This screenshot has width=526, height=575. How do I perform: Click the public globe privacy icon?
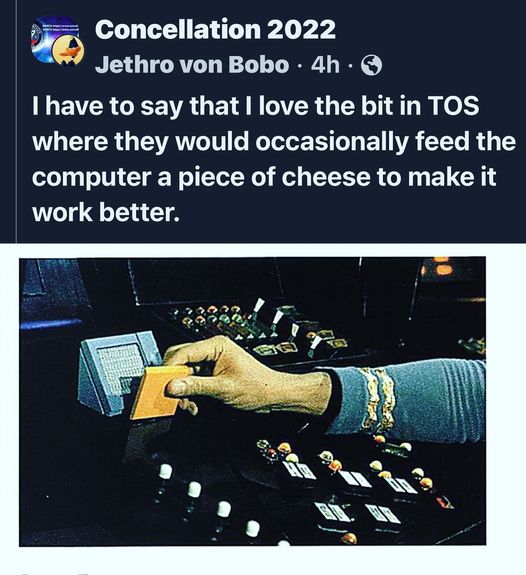[372, 65]
